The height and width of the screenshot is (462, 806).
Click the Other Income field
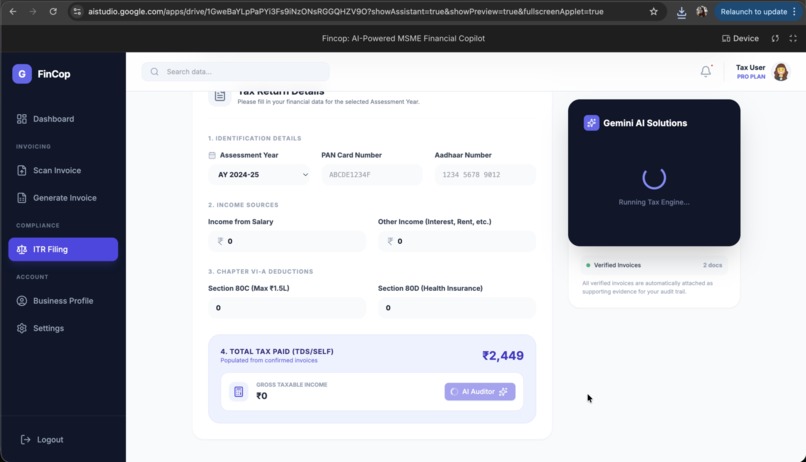[456, 241]
